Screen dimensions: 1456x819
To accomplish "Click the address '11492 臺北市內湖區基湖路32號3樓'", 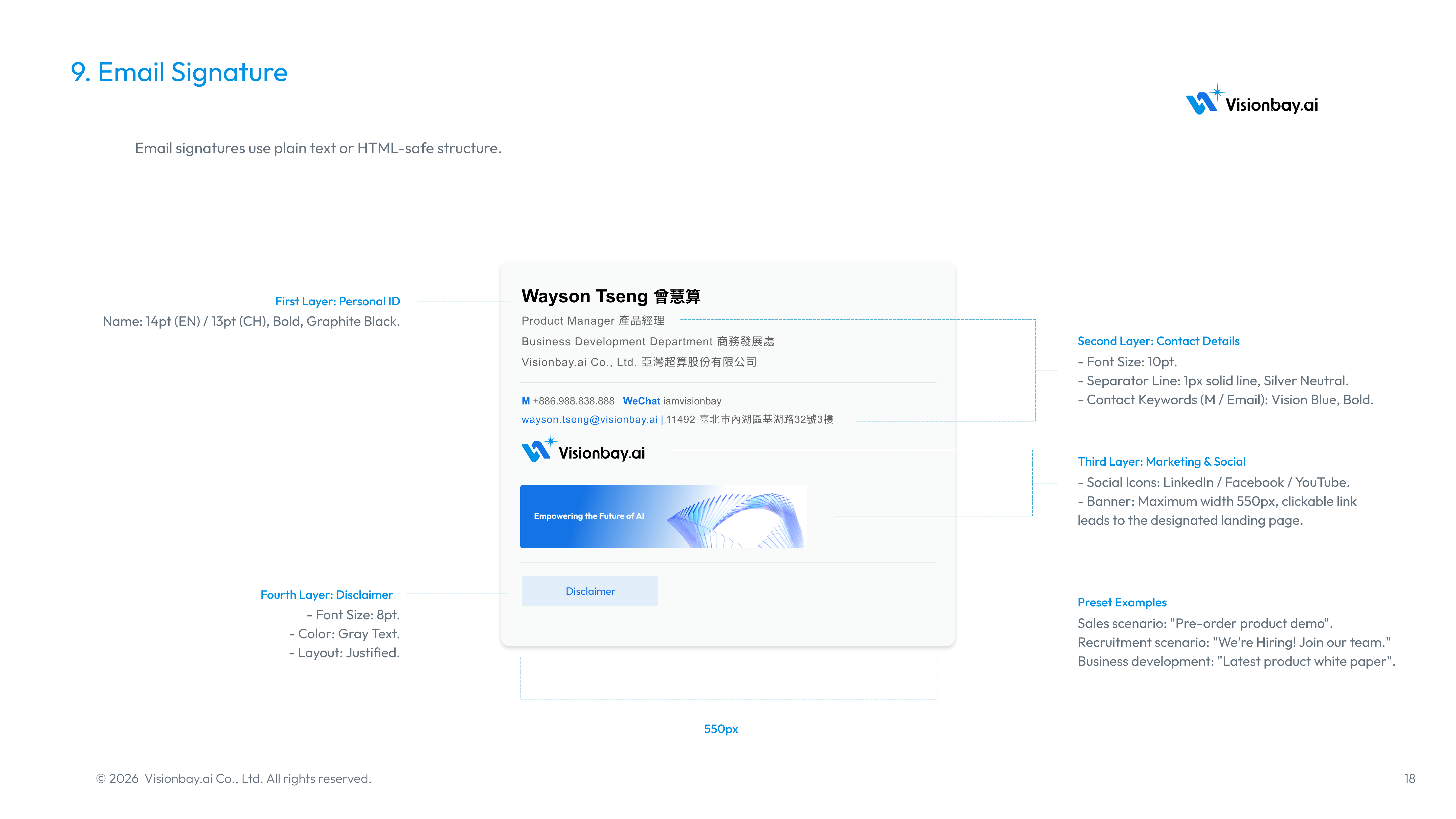I will 749,419.
